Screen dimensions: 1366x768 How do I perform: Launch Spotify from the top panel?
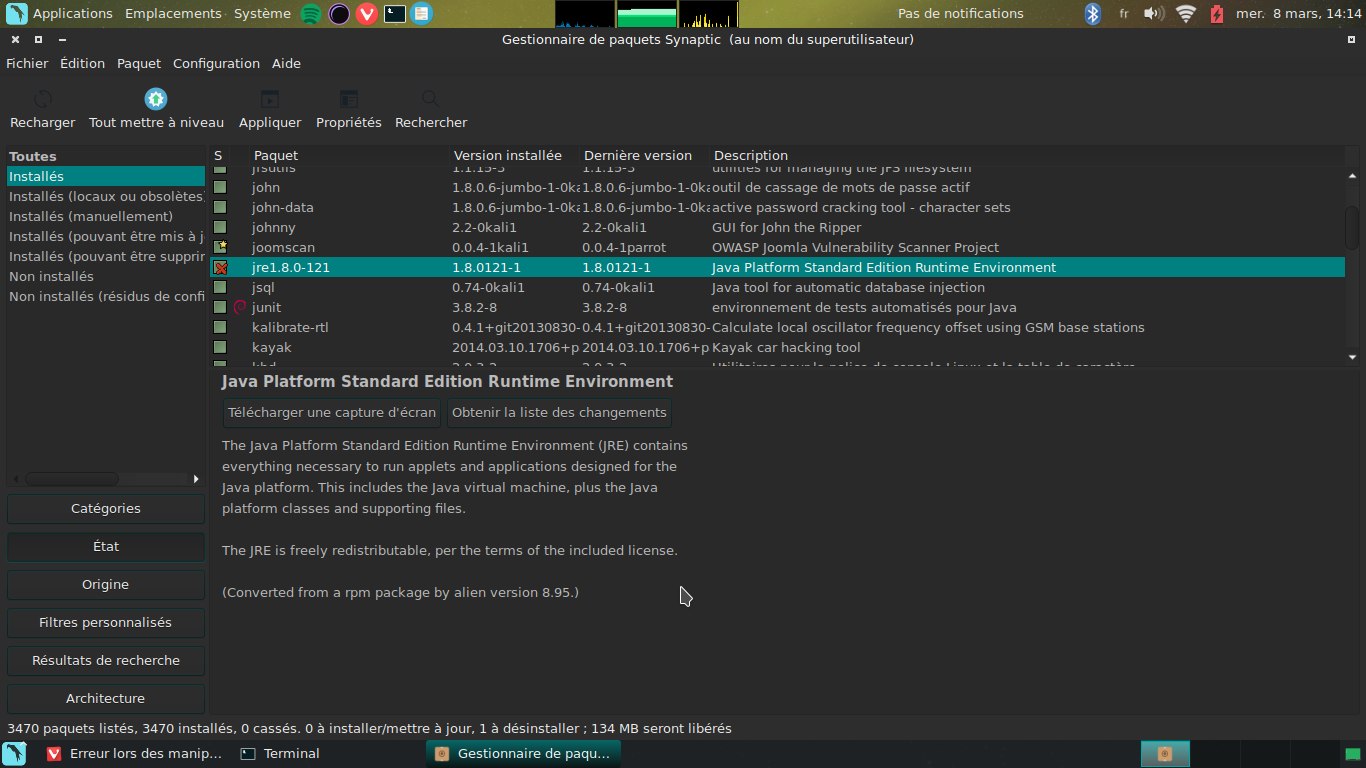coord(311,14)
